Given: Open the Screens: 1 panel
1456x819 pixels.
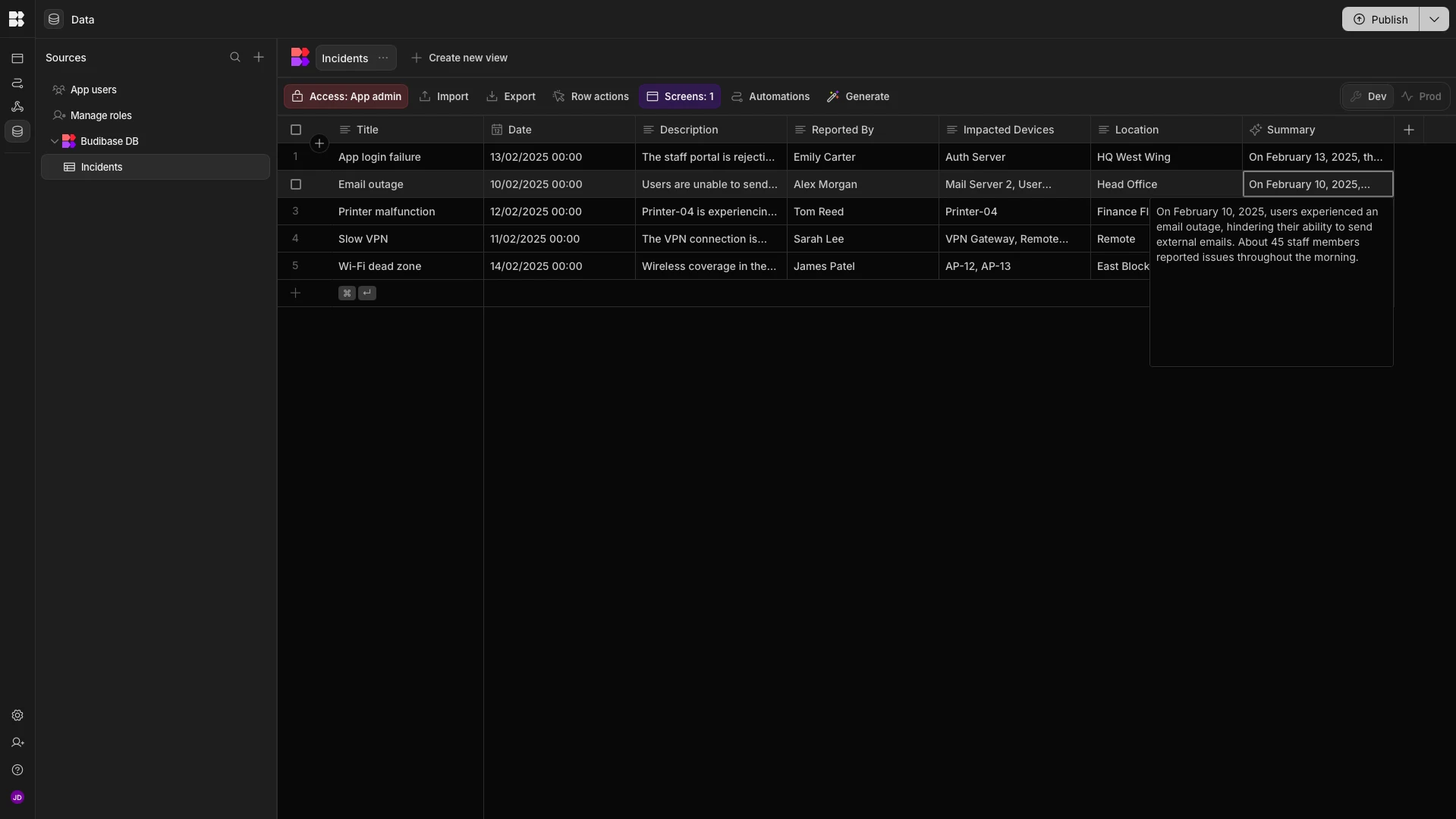Looking at the screenshot, I should (680, 96).
